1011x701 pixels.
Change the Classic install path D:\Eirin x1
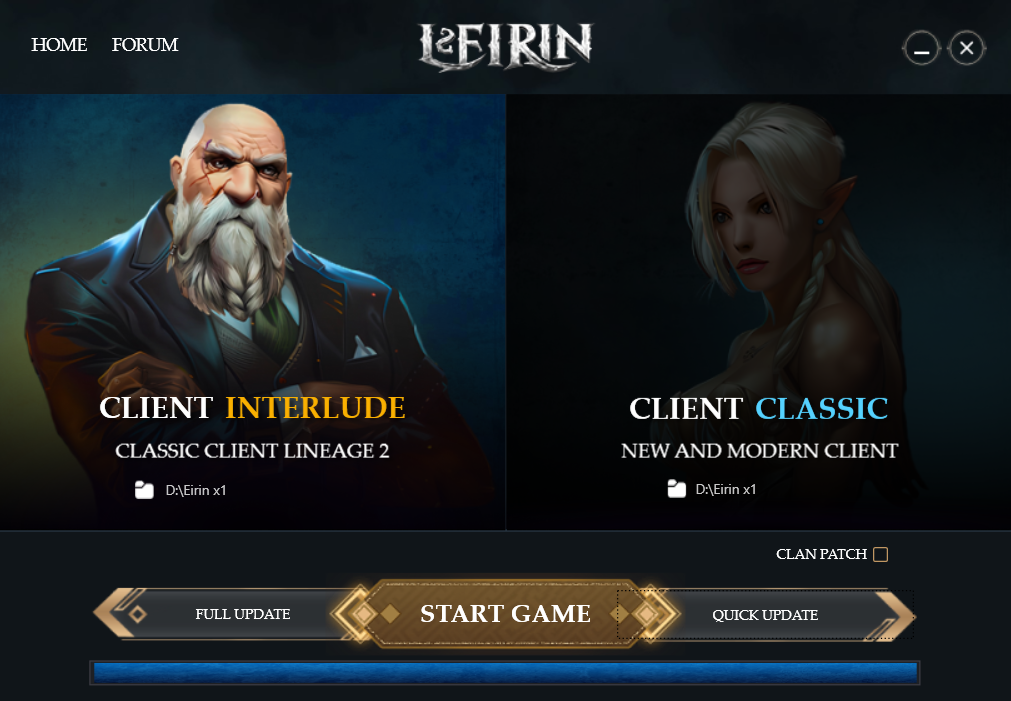pyautogui.click(x=726, y=489)
